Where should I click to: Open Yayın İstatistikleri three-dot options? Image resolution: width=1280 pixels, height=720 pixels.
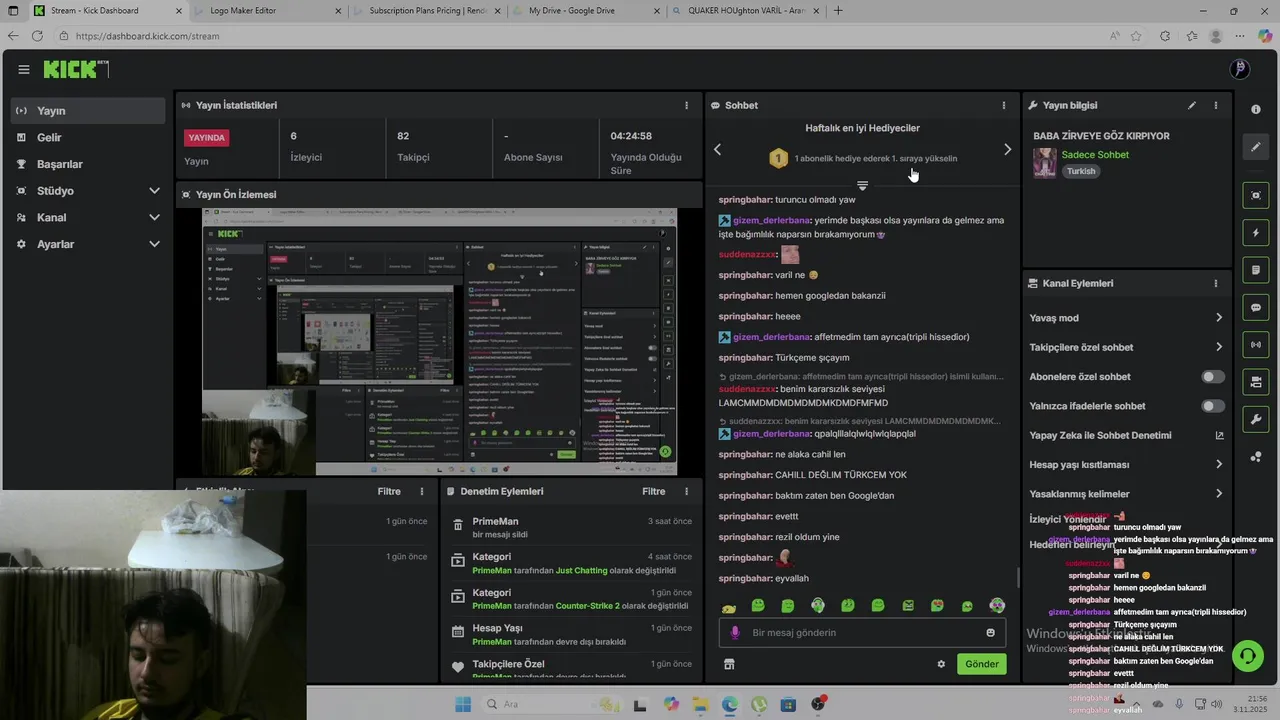[x=686, y=105]
